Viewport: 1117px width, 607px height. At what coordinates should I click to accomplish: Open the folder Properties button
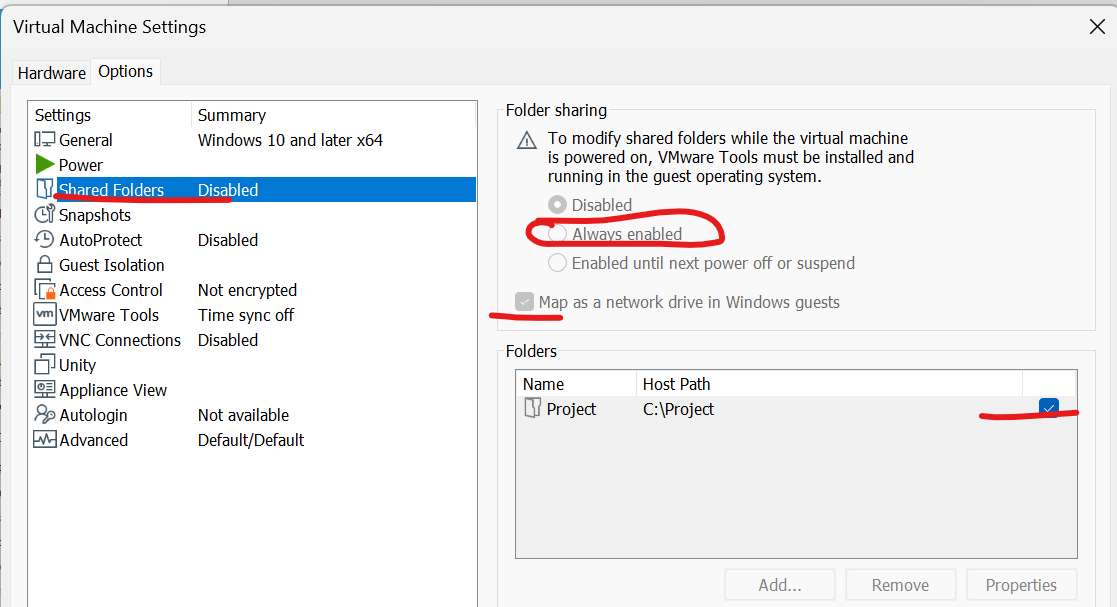(1021, 585)
